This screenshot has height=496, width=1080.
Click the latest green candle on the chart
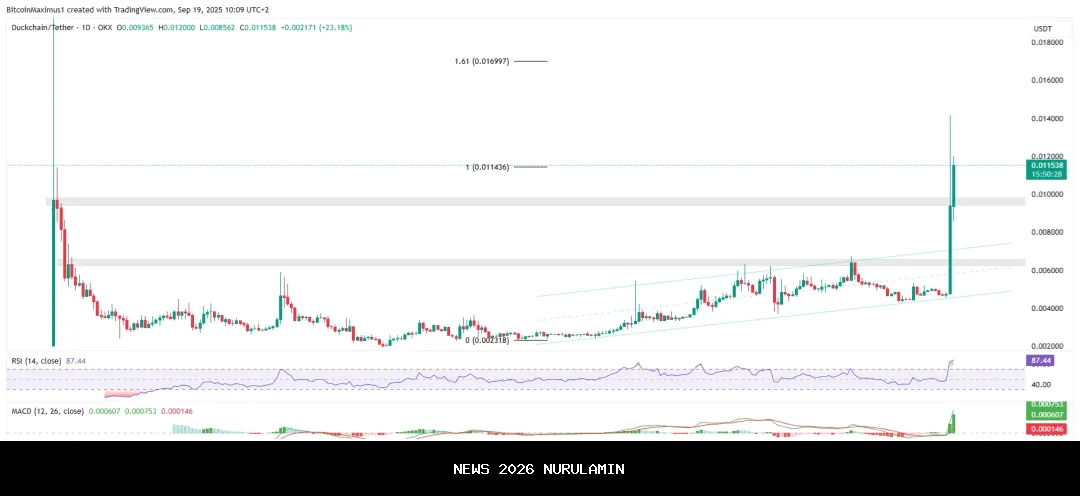954,190
